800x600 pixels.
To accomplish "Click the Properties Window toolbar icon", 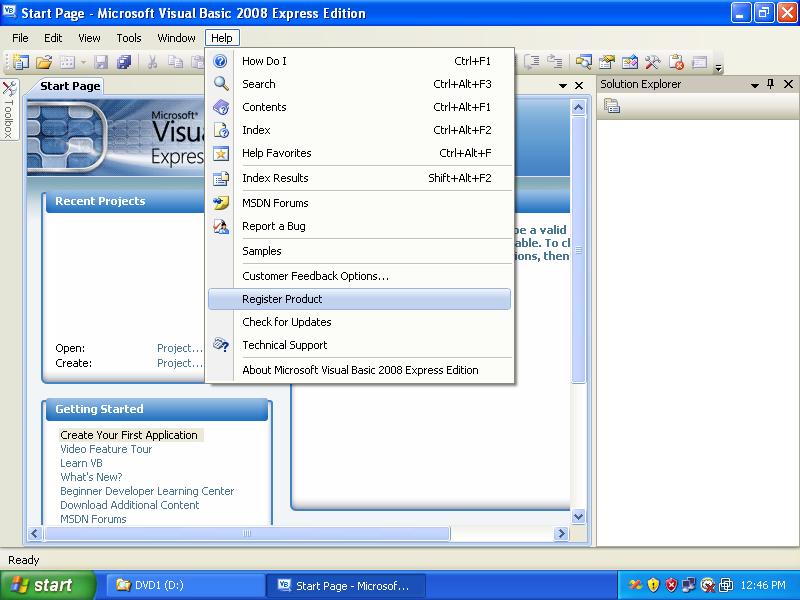I will tap(607, 62).
